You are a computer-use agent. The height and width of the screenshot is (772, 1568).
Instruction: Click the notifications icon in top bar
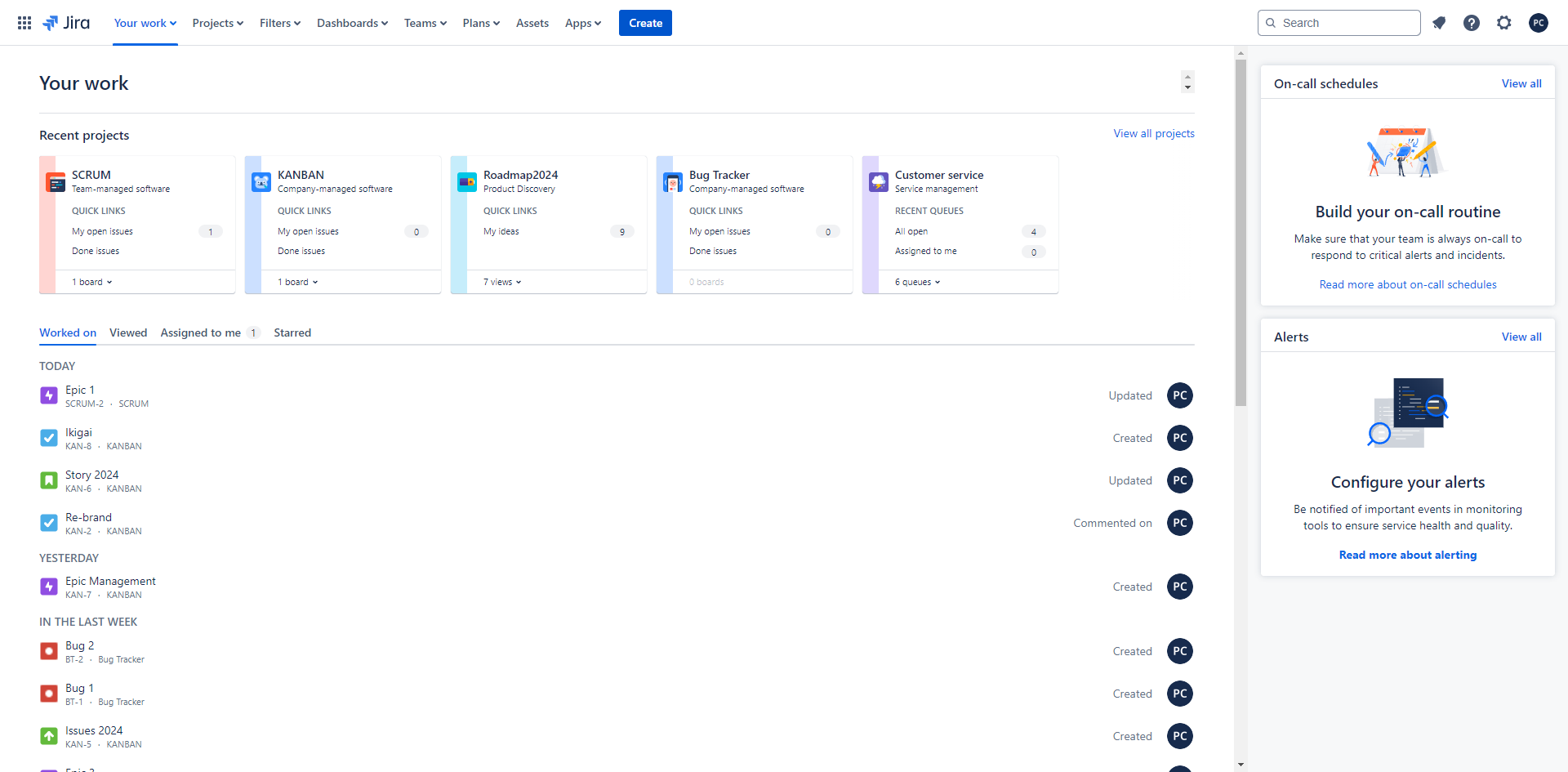click(x=1439, y=23)
